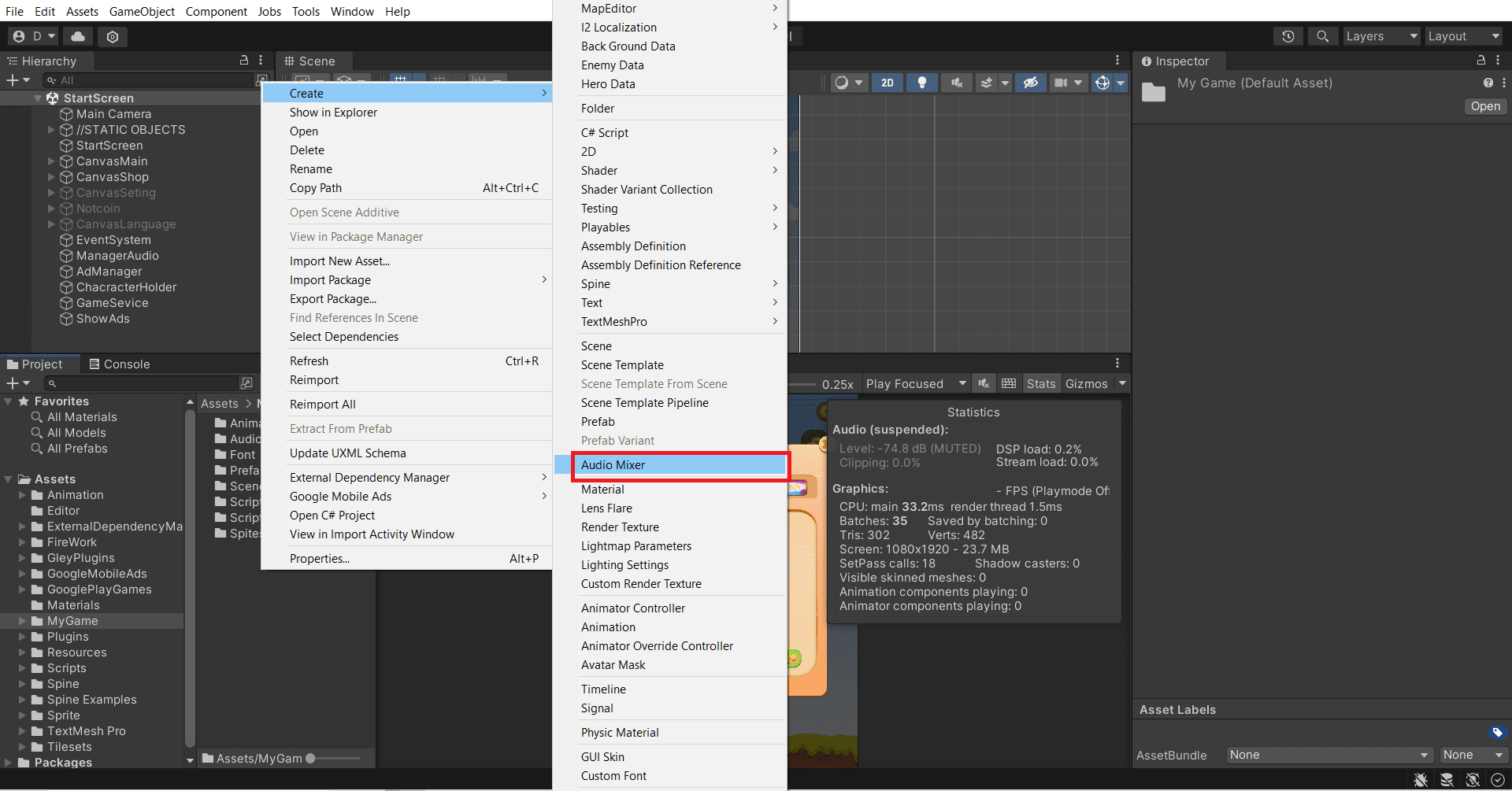Open the Play Focused dropdown
1512x791 pixels.
click(915, 383)
